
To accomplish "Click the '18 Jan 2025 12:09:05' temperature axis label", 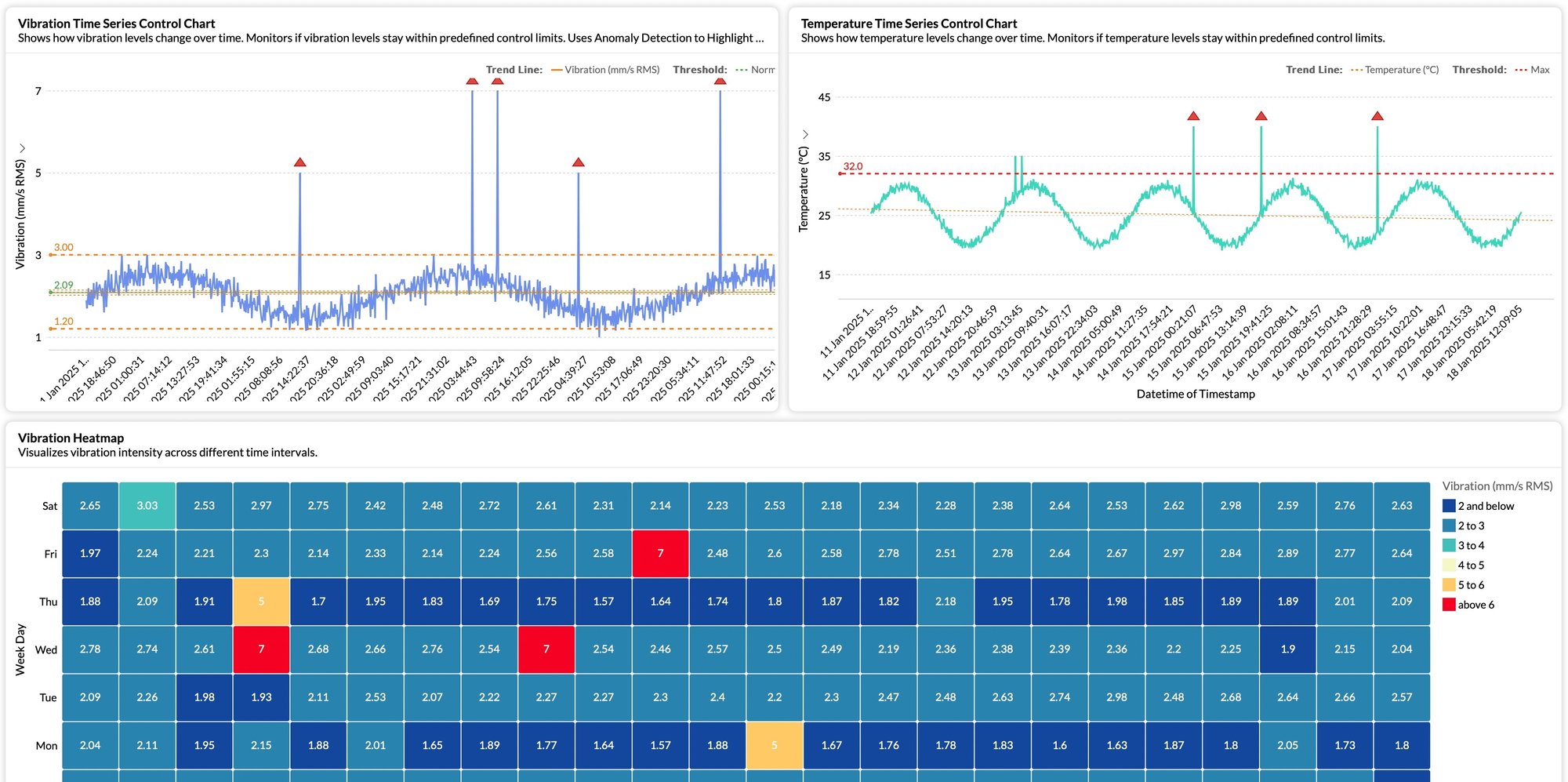I will tap(1485, 343).
